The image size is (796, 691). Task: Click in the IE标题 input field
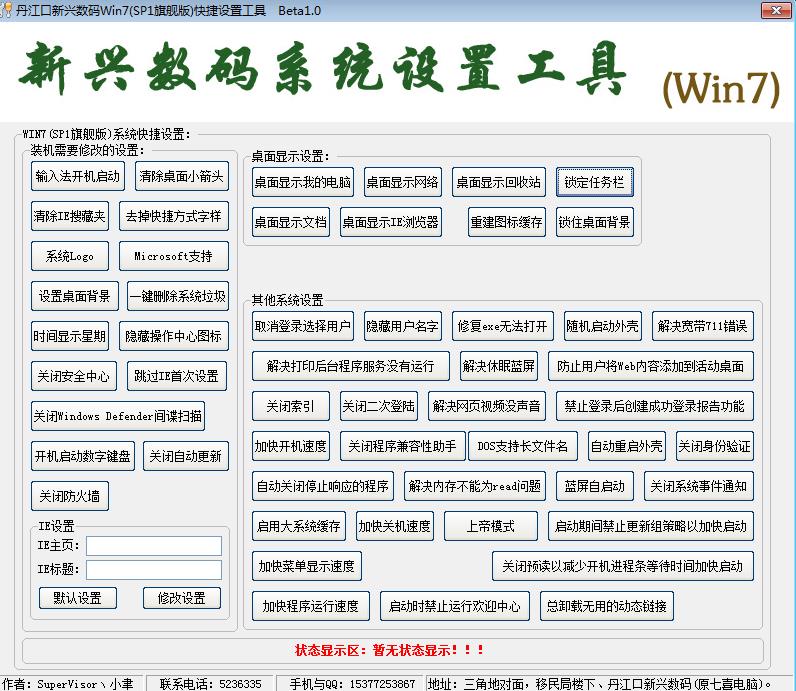pos(154,570)
